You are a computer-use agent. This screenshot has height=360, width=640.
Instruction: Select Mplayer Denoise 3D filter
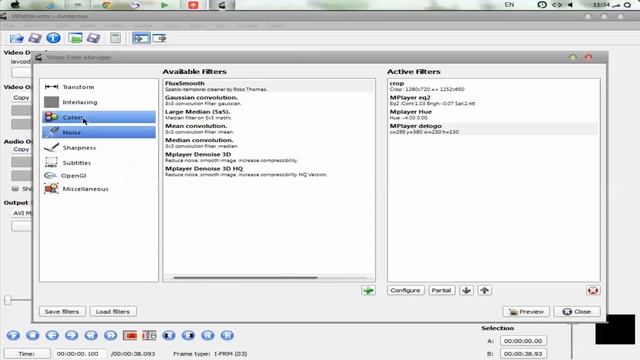(x=269, y=157)
